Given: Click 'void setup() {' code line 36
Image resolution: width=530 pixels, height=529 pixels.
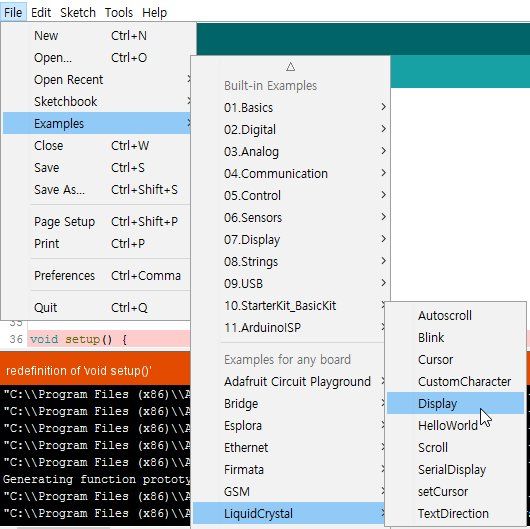Looking at the screenshot, I should coord(79,339).
